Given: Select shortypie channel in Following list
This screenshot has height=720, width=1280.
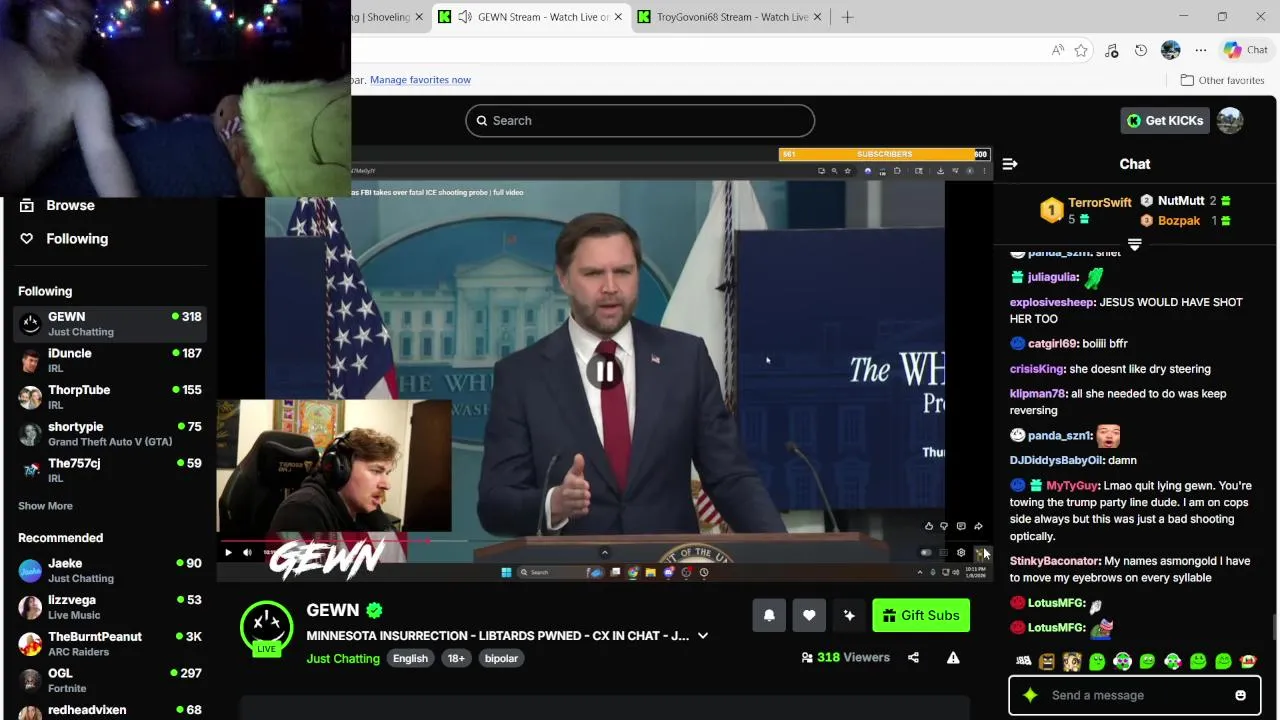Looking at the screenshot, I should click(110, 433).
